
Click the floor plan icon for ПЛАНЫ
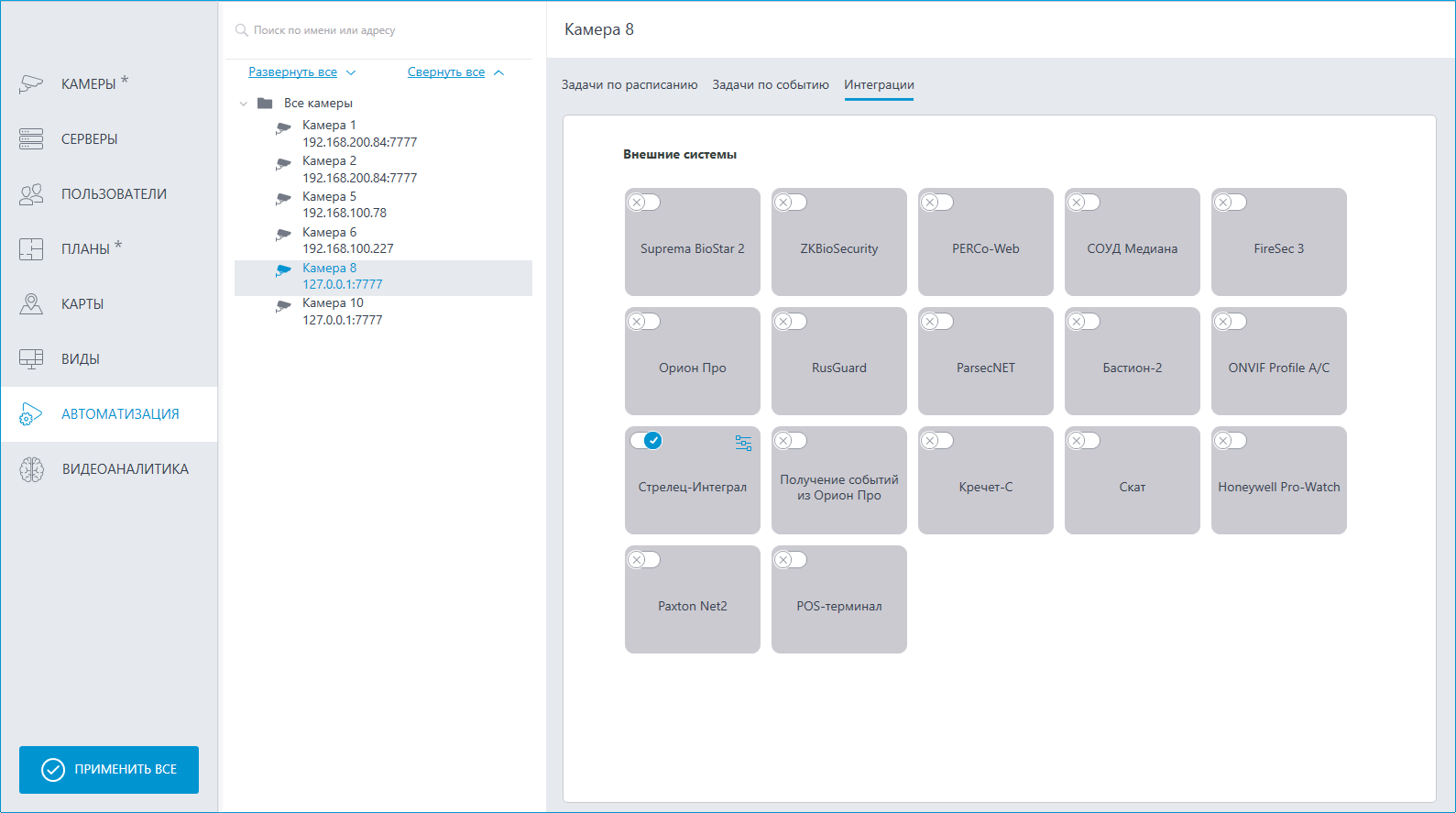click(31, 249)
